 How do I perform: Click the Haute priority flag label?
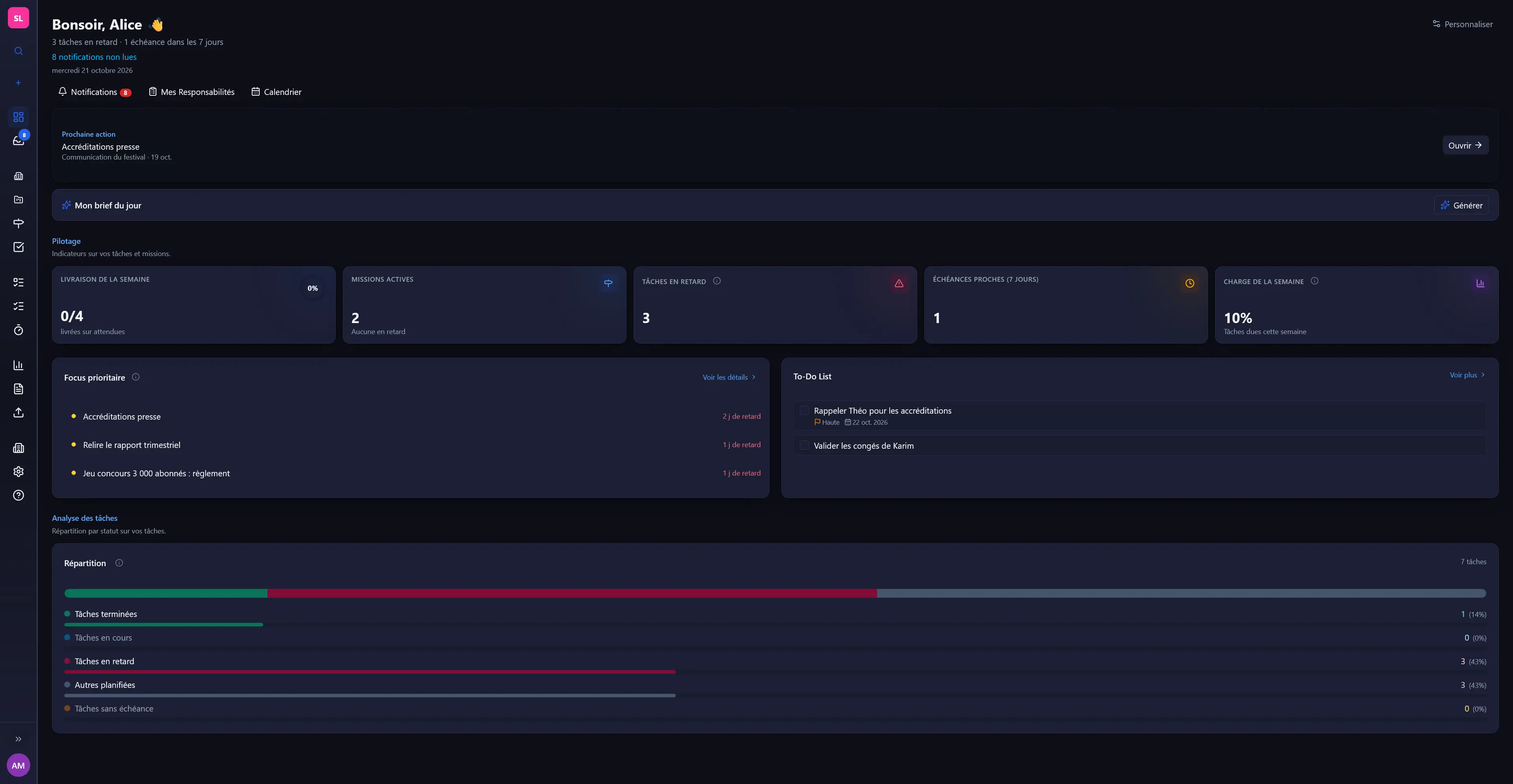click(x=827, y=422)
